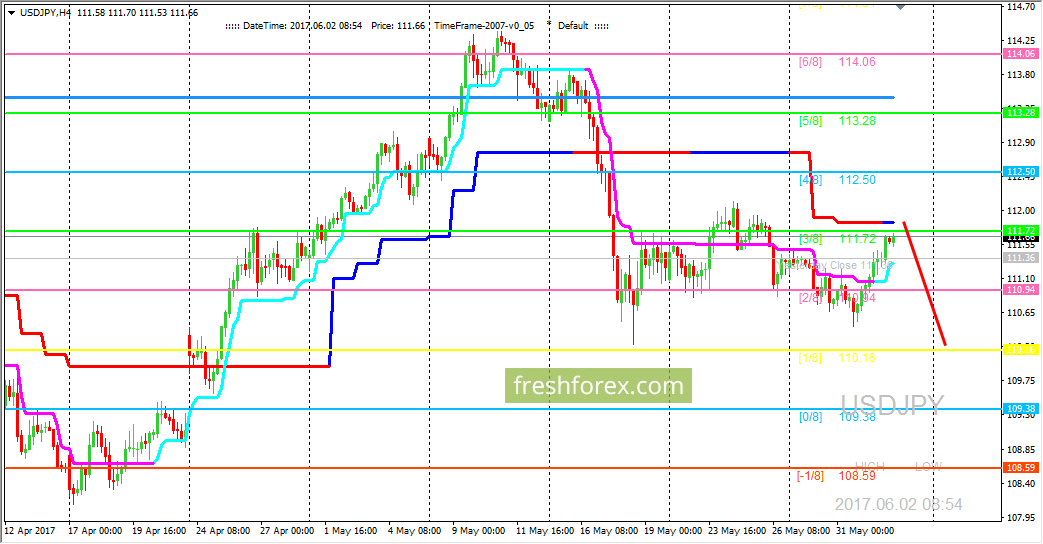The image size is (1043, 544).
Task: Click the 23 May 16:00 time axis label
Action: point(736,531)
